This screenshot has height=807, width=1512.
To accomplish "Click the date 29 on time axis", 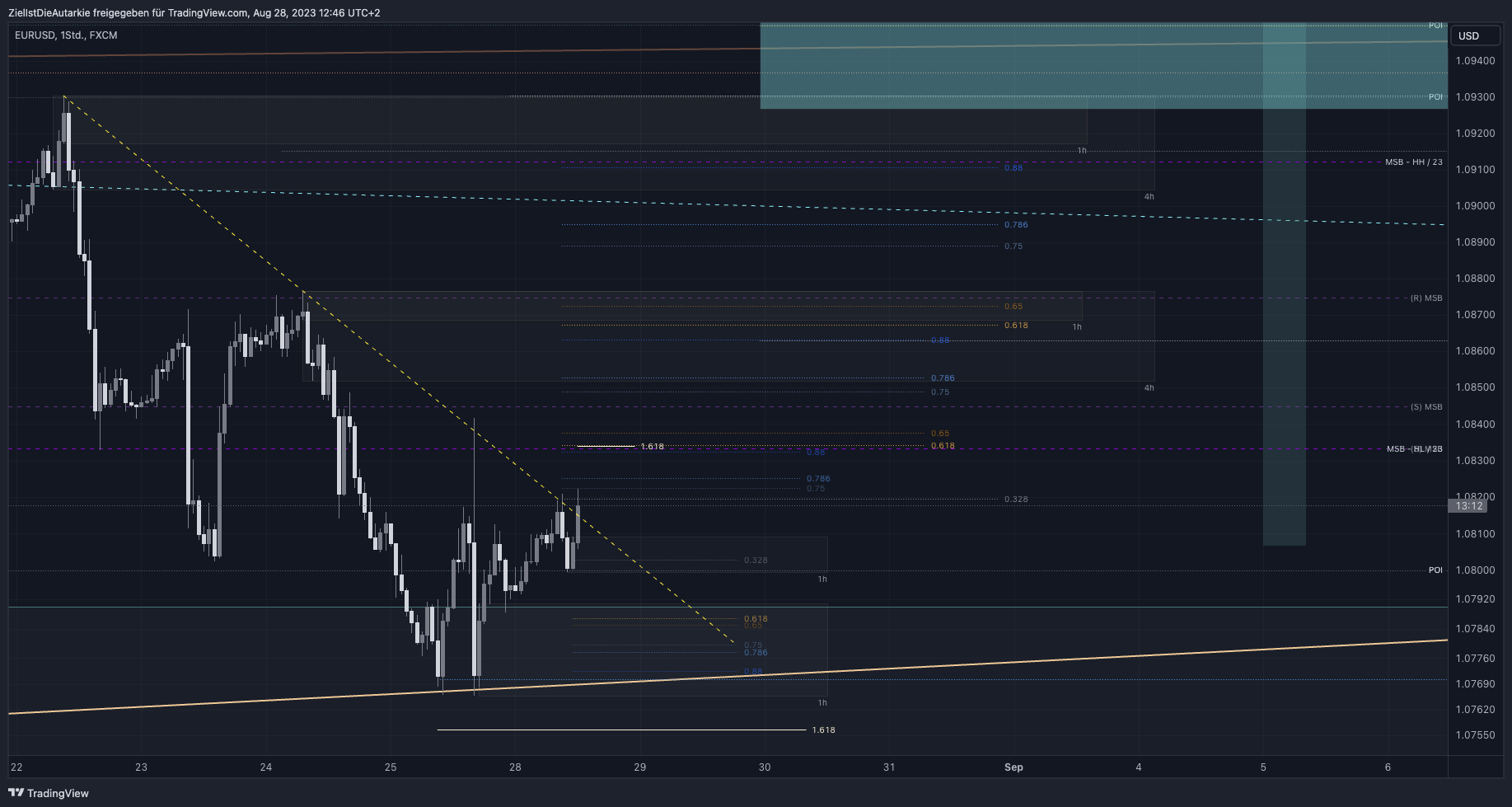I will click(640, 767).
